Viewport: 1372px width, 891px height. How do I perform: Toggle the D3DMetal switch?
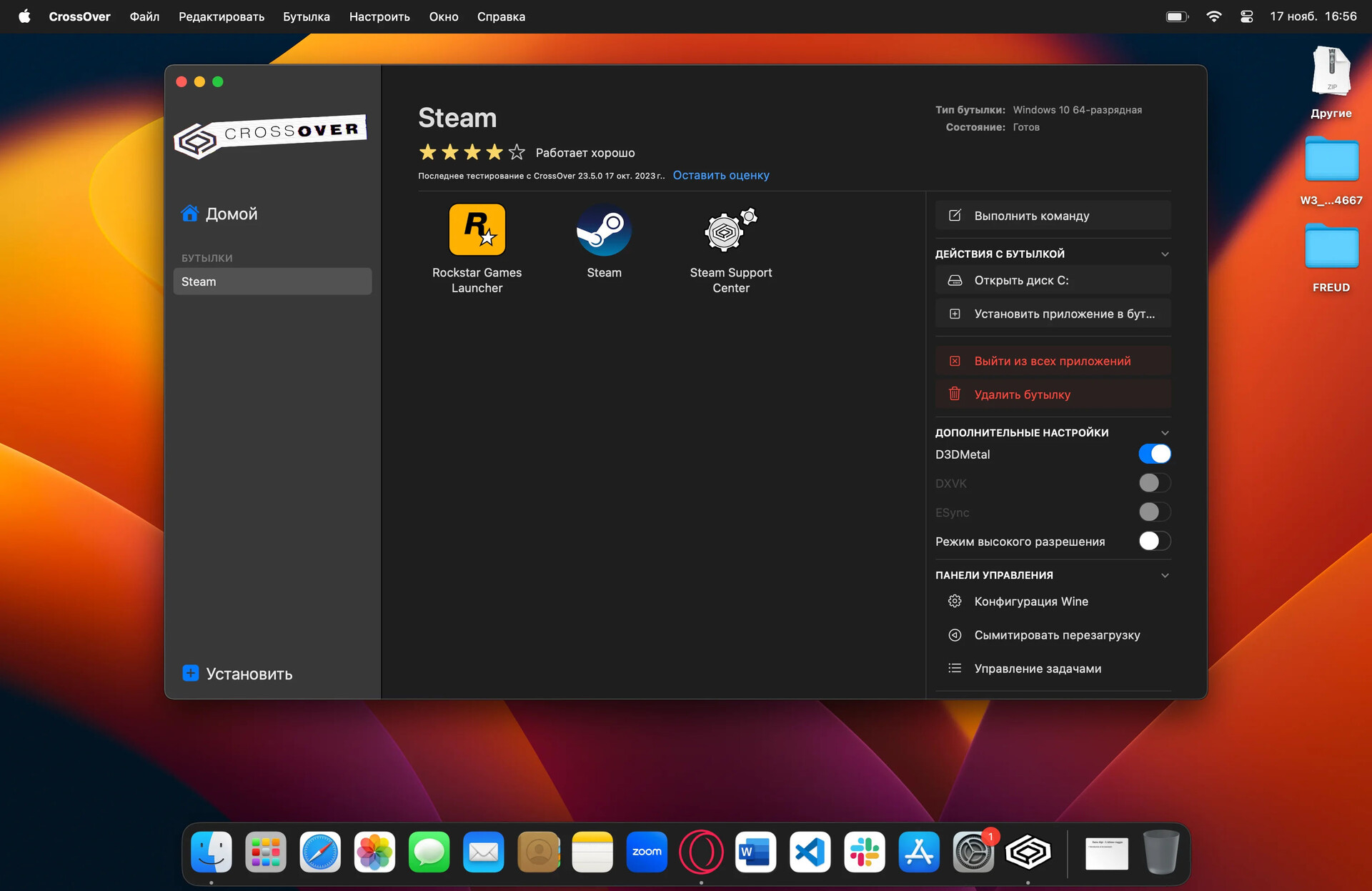coord(1154,454)
